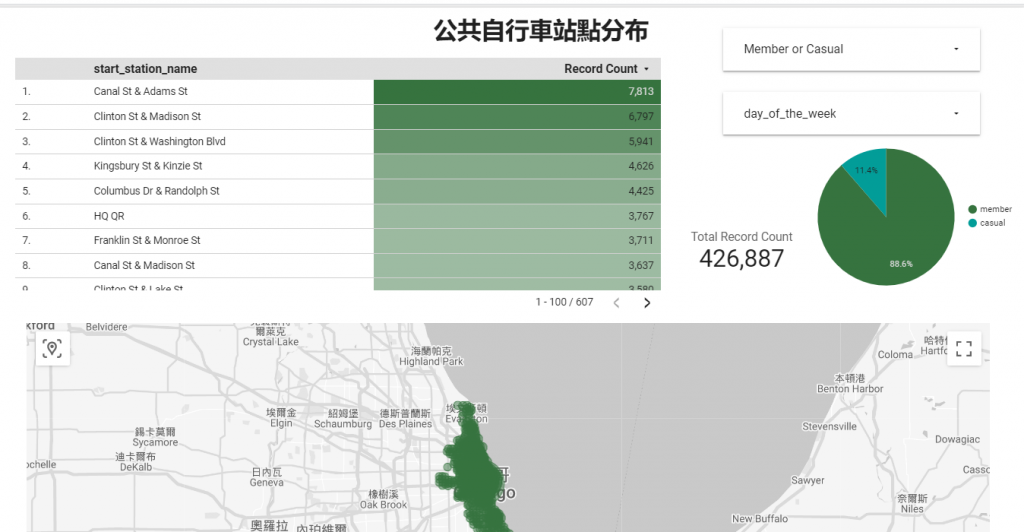Click the casual legend color dot

[x=972, y=223]
